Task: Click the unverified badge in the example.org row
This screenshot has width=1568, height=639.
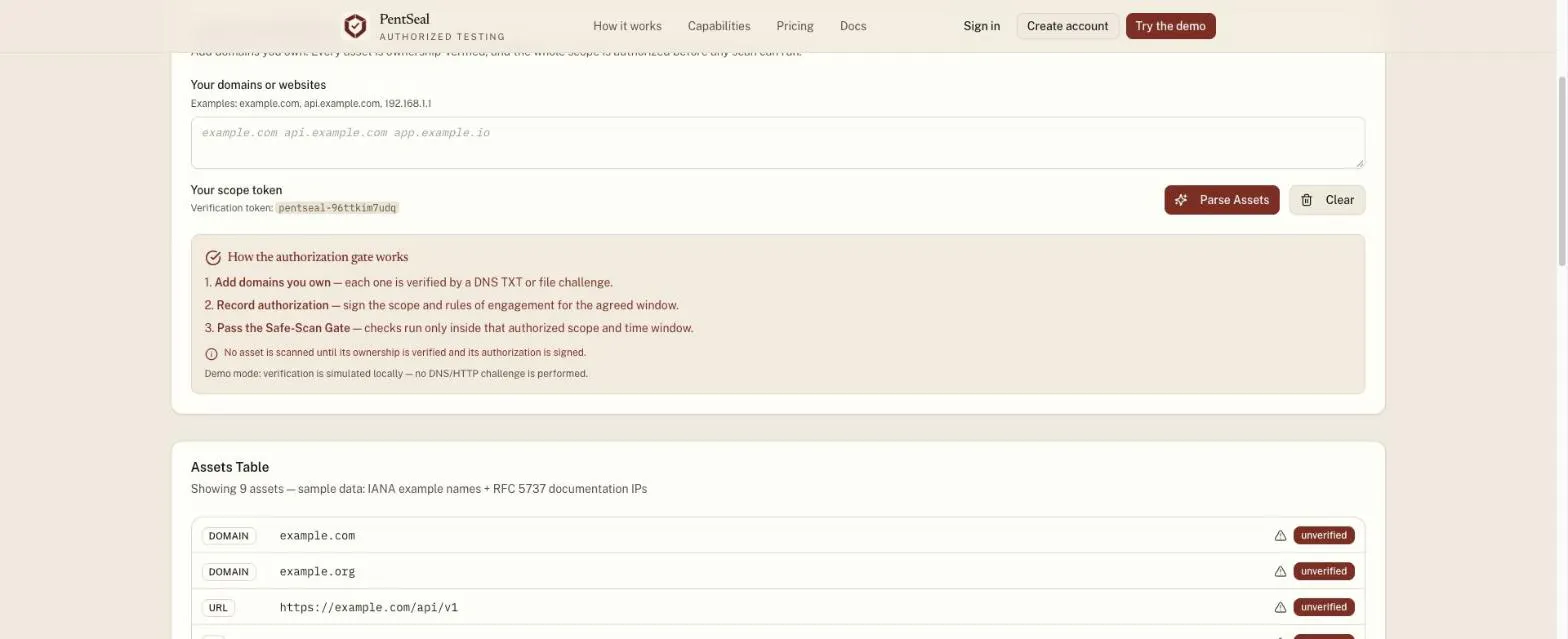Action: [x=1324, y=572]
